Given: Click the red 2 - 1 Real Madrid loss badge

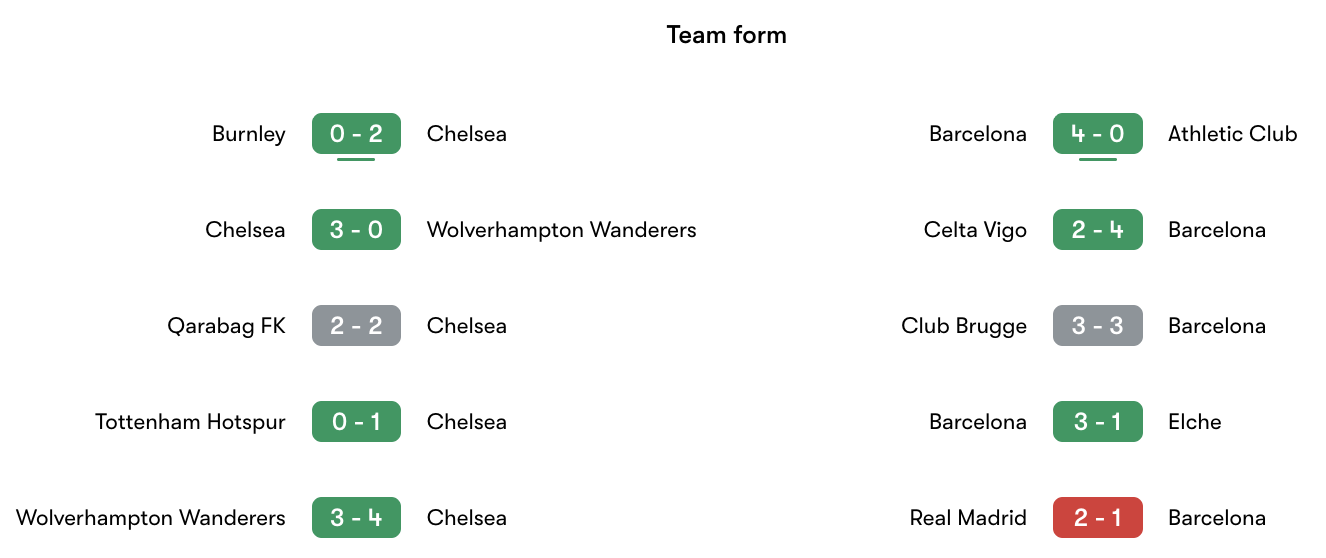Looking at the screenshot, I should (1097, 518).
